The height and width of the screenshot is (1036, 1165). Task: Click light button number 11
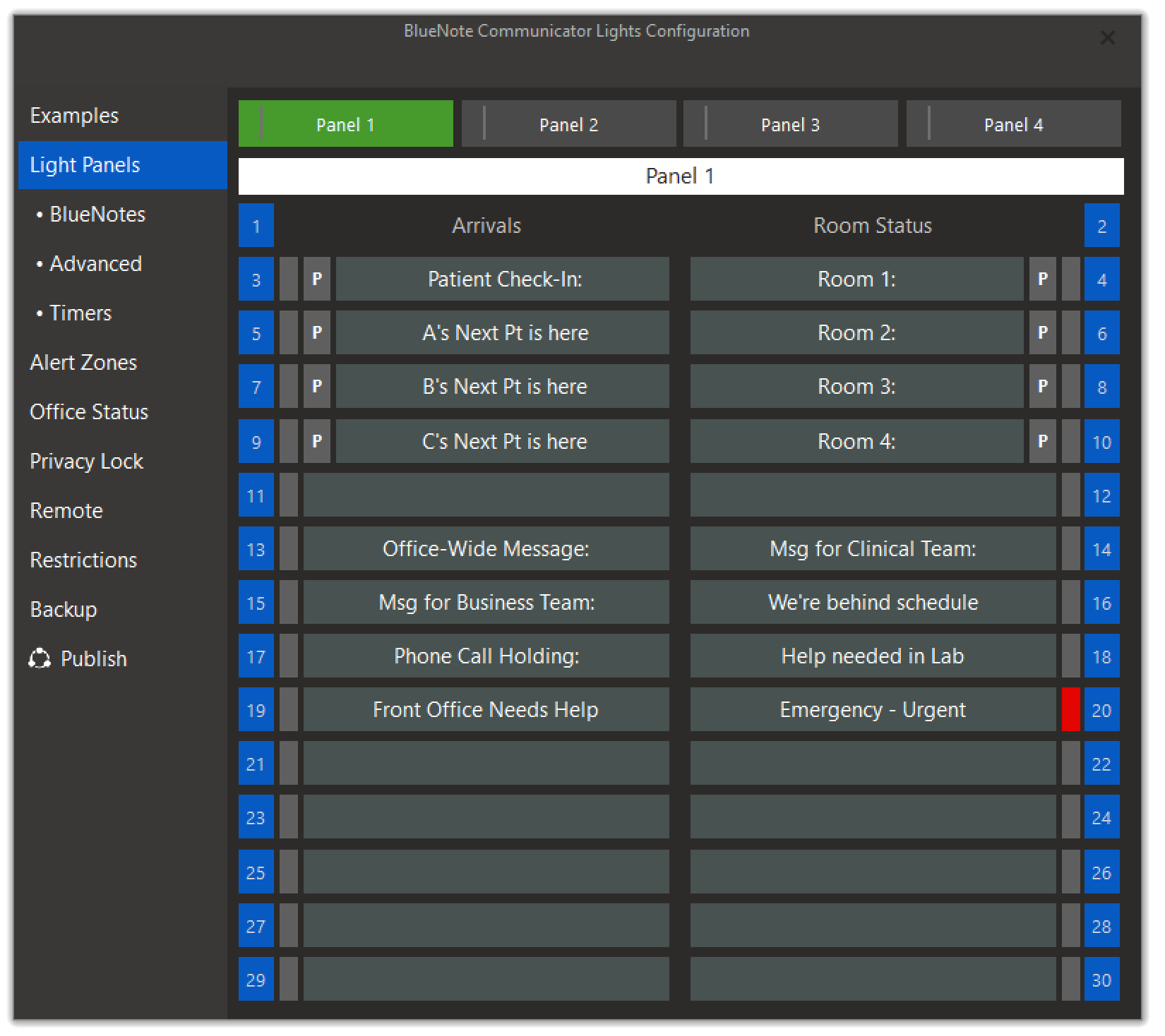pyautogui.click(x=256, y=495)
